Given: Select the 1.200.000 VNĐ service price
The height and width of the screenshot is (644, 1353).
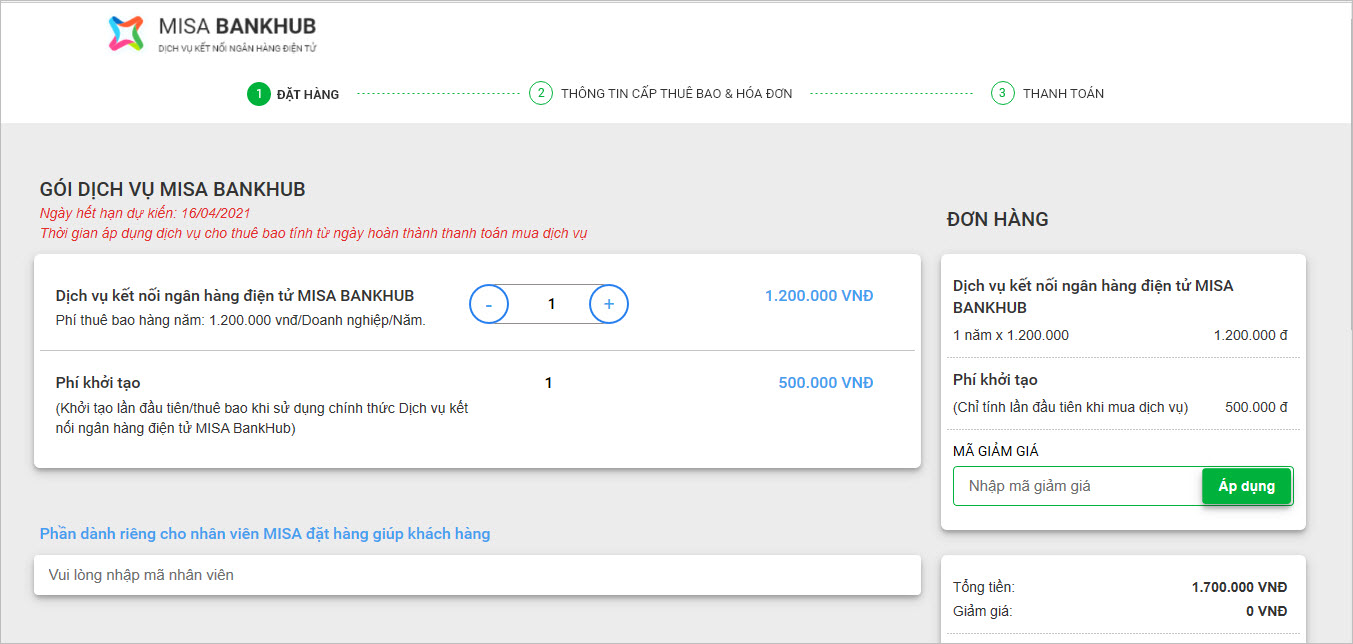Looking at the screenshot, I should tap(818, 296).
